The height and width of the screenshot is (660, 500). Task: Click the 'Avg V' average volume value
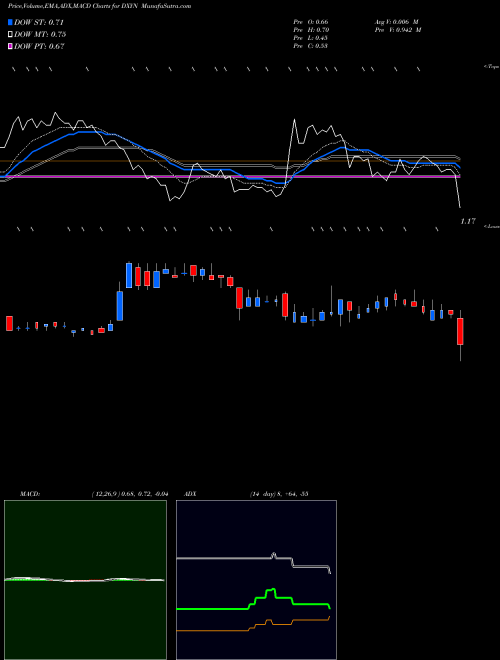pyautogui.click(x=396, y=22)
